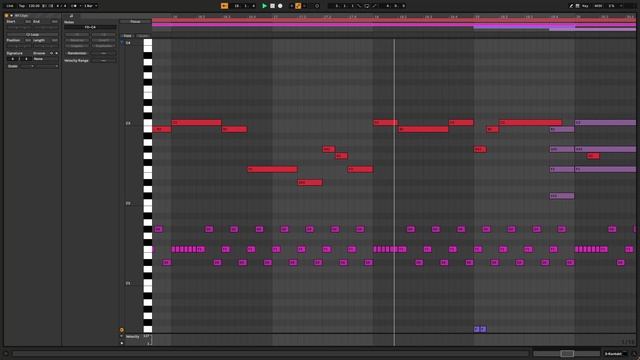Screen dimensions: 640x360
Task: Click the F0-C4 note range field
Action: (90, 27)
